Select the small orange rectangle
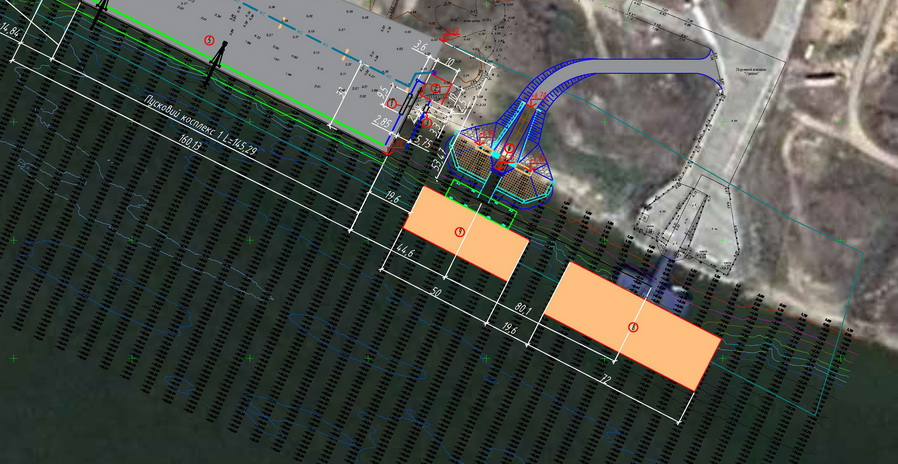This screenshot has width=898, height=464. click(x=466, y=233)
